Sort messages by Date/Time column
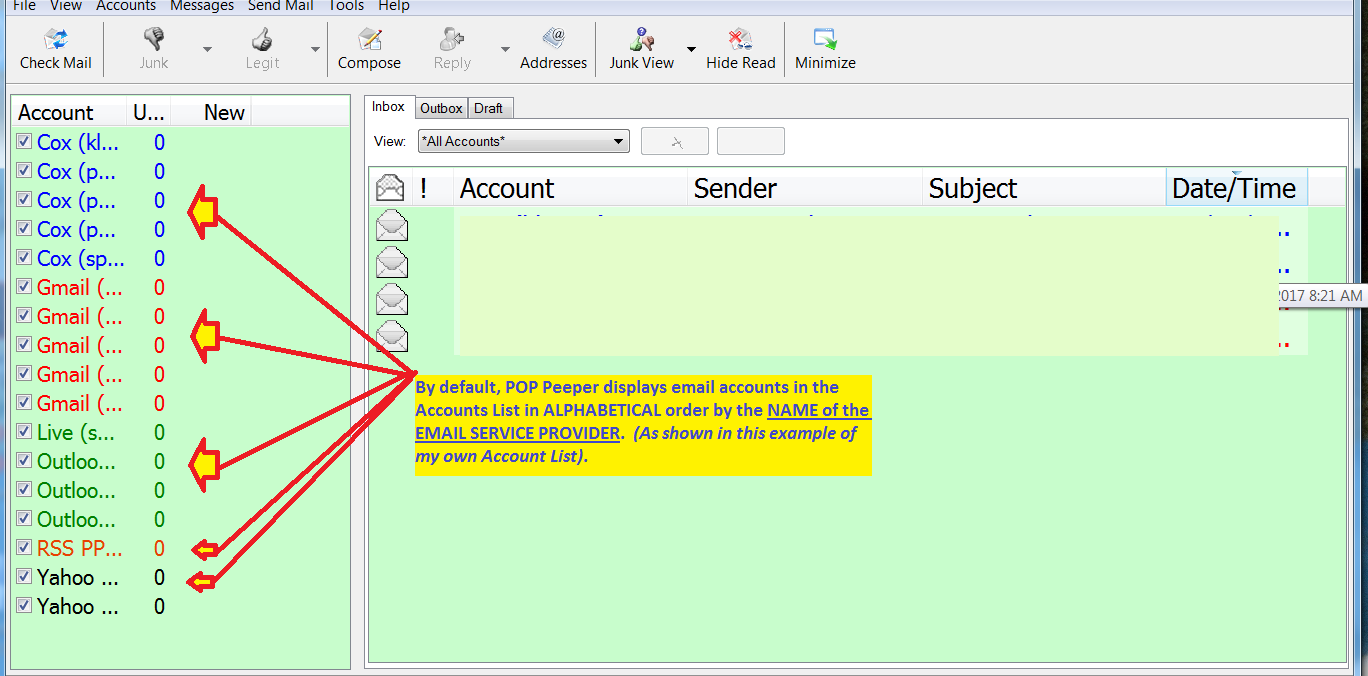This screenshot has width=1368, height=676. (x=1236, y=188)
